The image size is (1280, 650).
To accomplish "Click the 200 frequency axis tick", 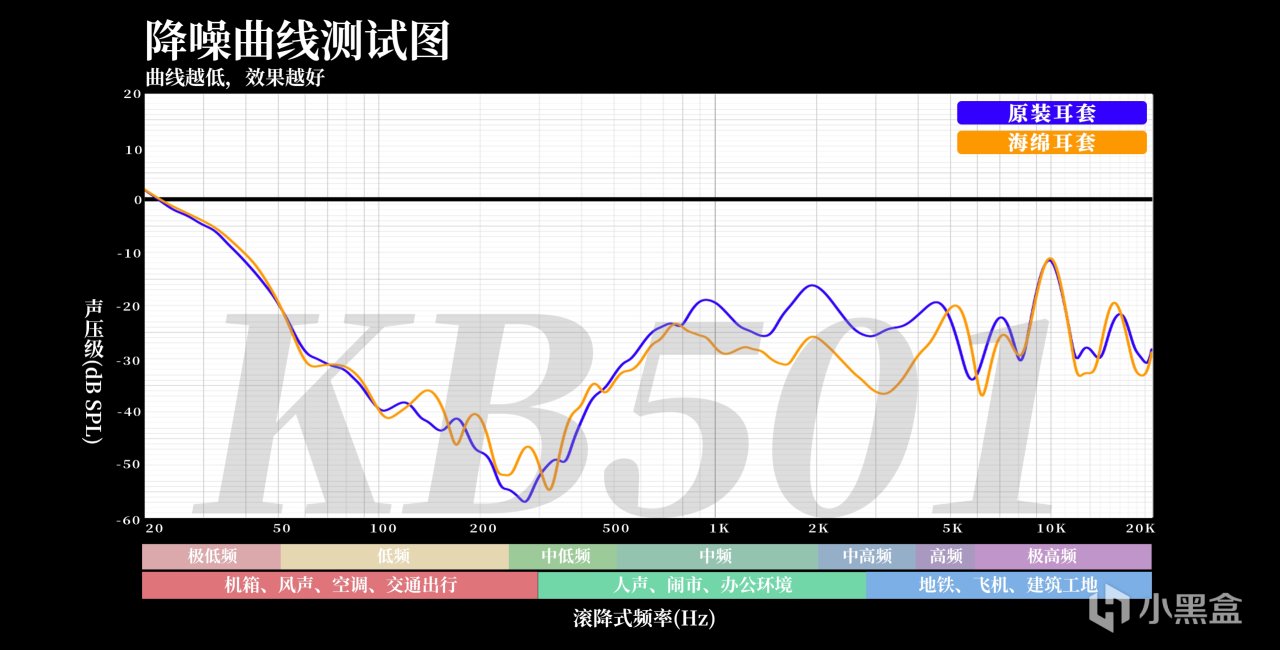I will [x=484, y=528].
